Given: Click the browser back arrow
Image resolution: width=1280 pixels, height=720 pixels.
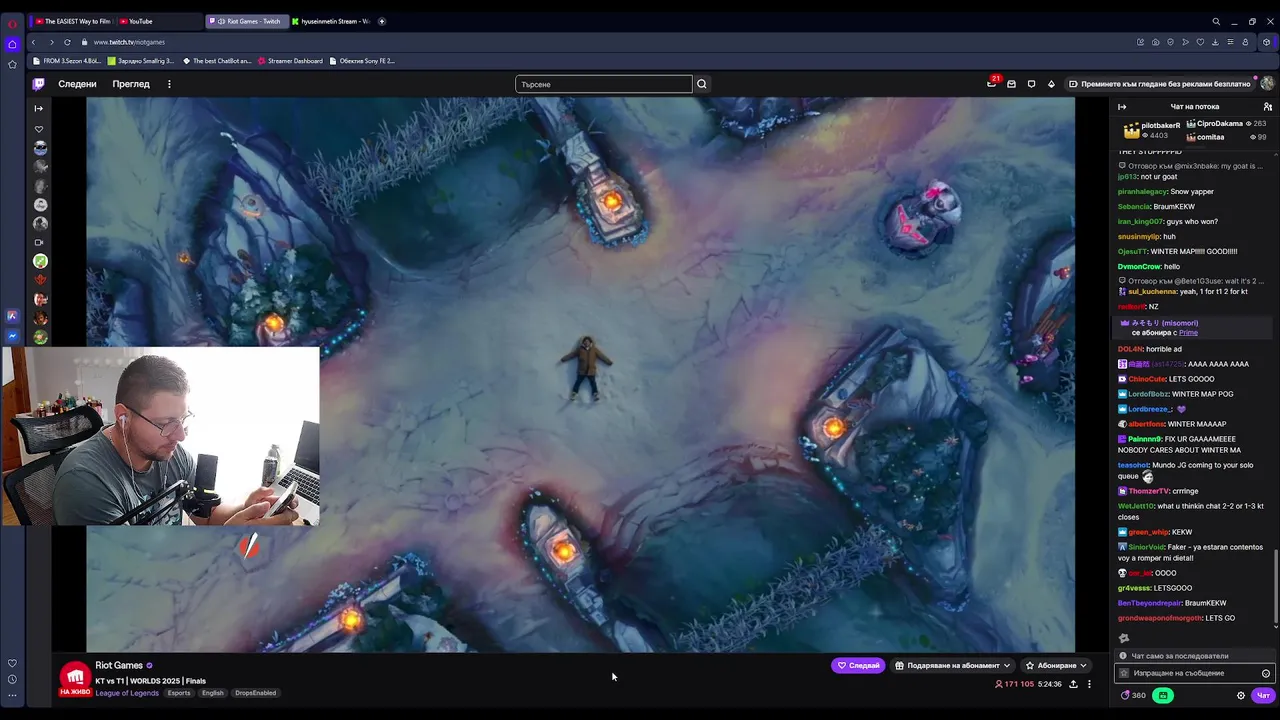Looking at the screenshot, I should [x=33, y=42].
